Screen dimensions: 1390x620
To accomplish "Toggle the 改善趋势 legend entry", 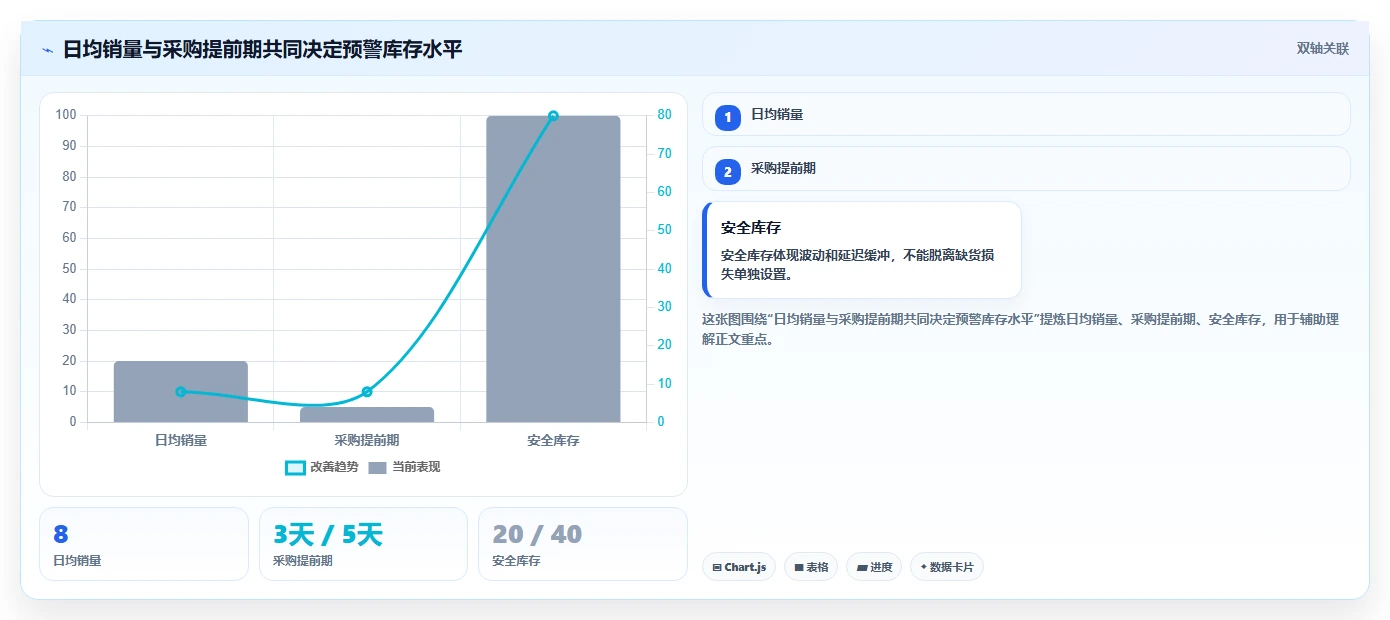I will tap(322, 467).
